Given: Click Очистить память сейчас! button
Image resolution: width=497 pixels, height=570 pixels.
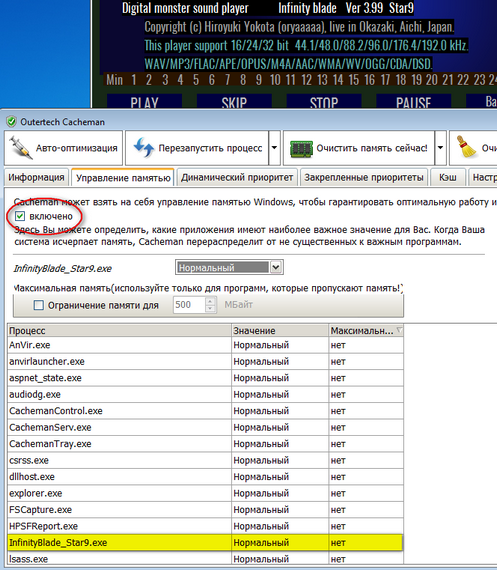Looking at the screenshot, I should tap(359, 148).
